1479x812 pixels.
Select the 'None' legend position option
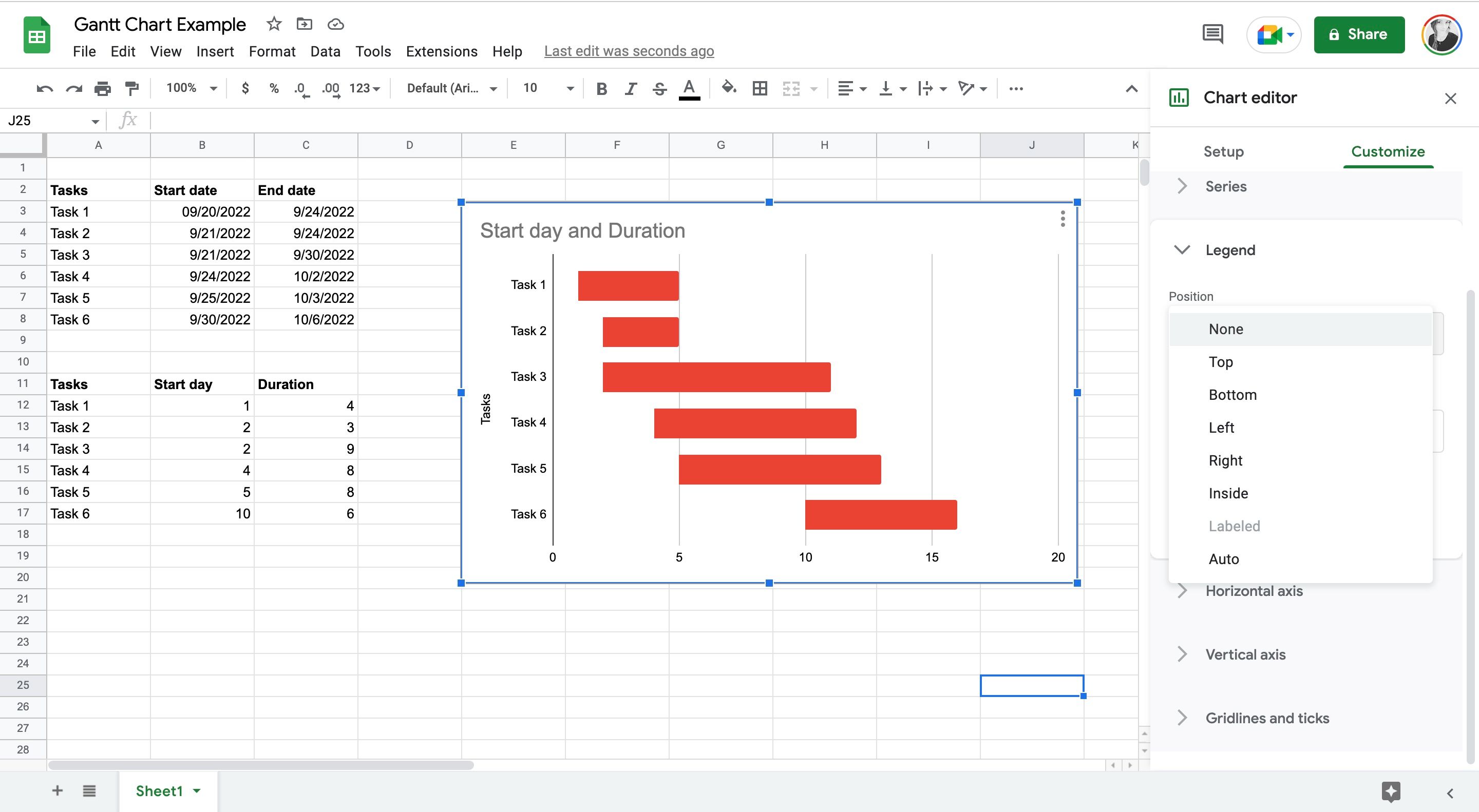tap(1225, 328)
